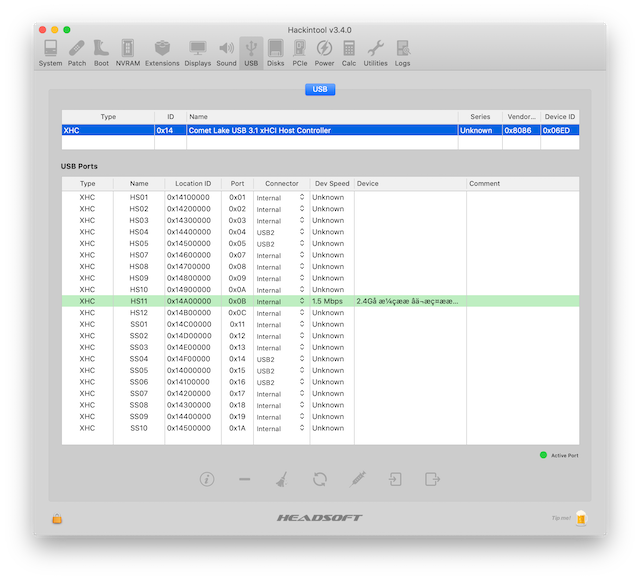Select the USB tab button
This screenshot has width=640, height=580.
pos(320,89)
